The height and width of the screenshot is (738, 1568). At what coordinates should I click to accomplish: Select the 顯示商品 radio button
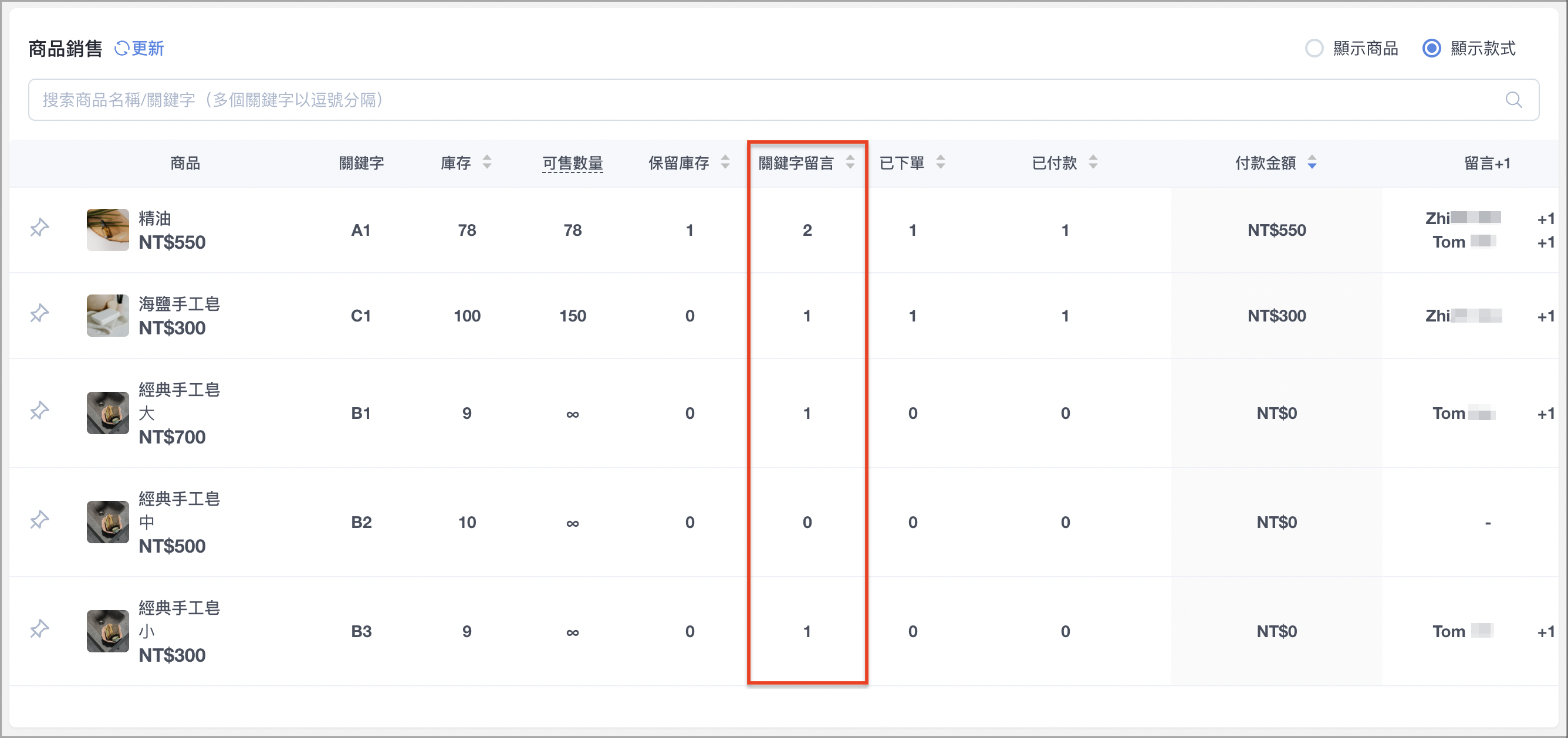point(1314,49)
